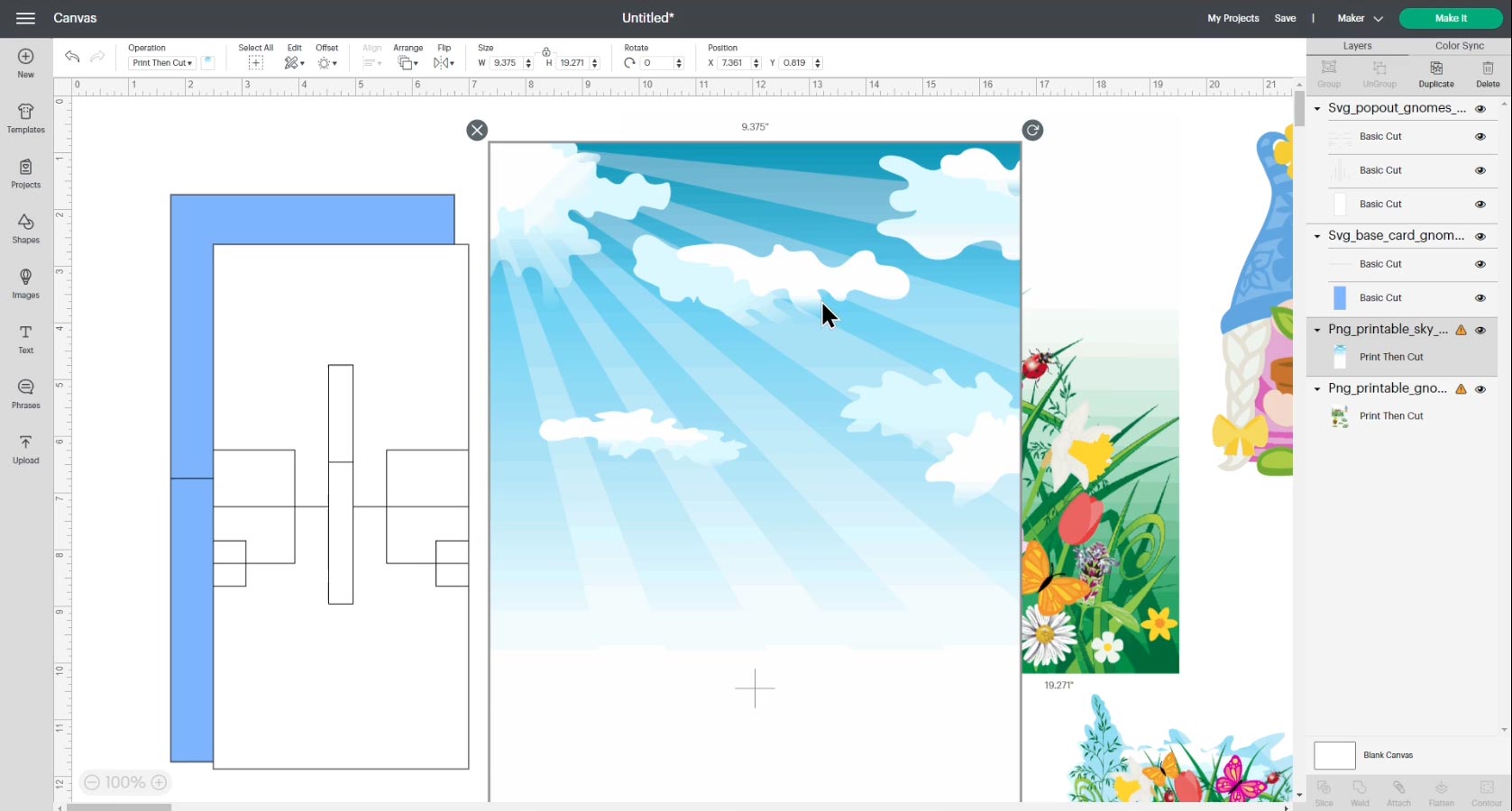Collapse the Svg_popout_gnomes layer group
The height and width of the screenshot is (811, 1512).
point(1317,108)
